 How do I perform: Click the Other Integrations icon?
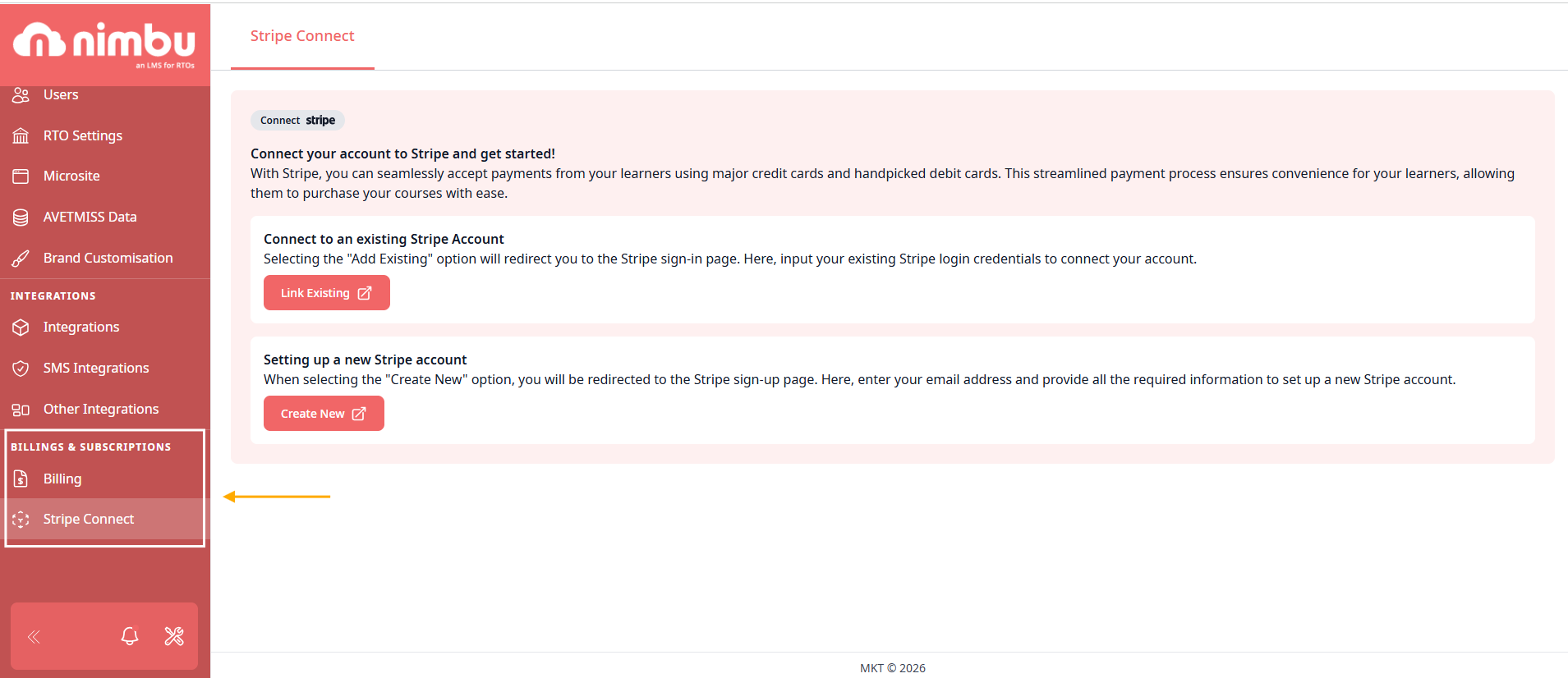point(21,410)
